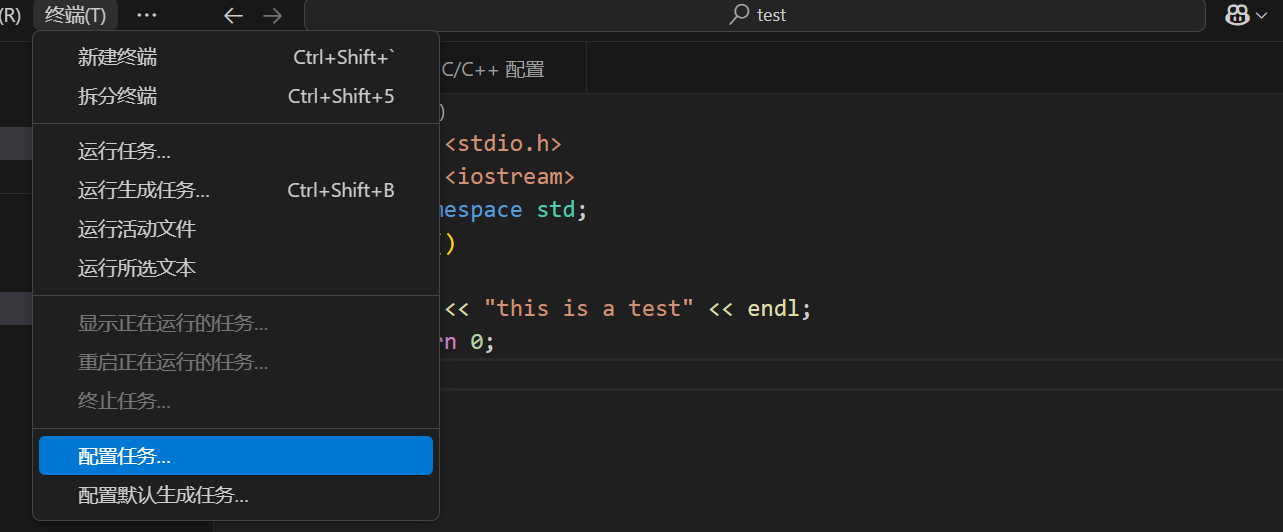Image resolution: width=1283 pixels, height=532 pixels.
Task: Switch to the C/C++ 配置 tab
Action: [x=493, y=70]
